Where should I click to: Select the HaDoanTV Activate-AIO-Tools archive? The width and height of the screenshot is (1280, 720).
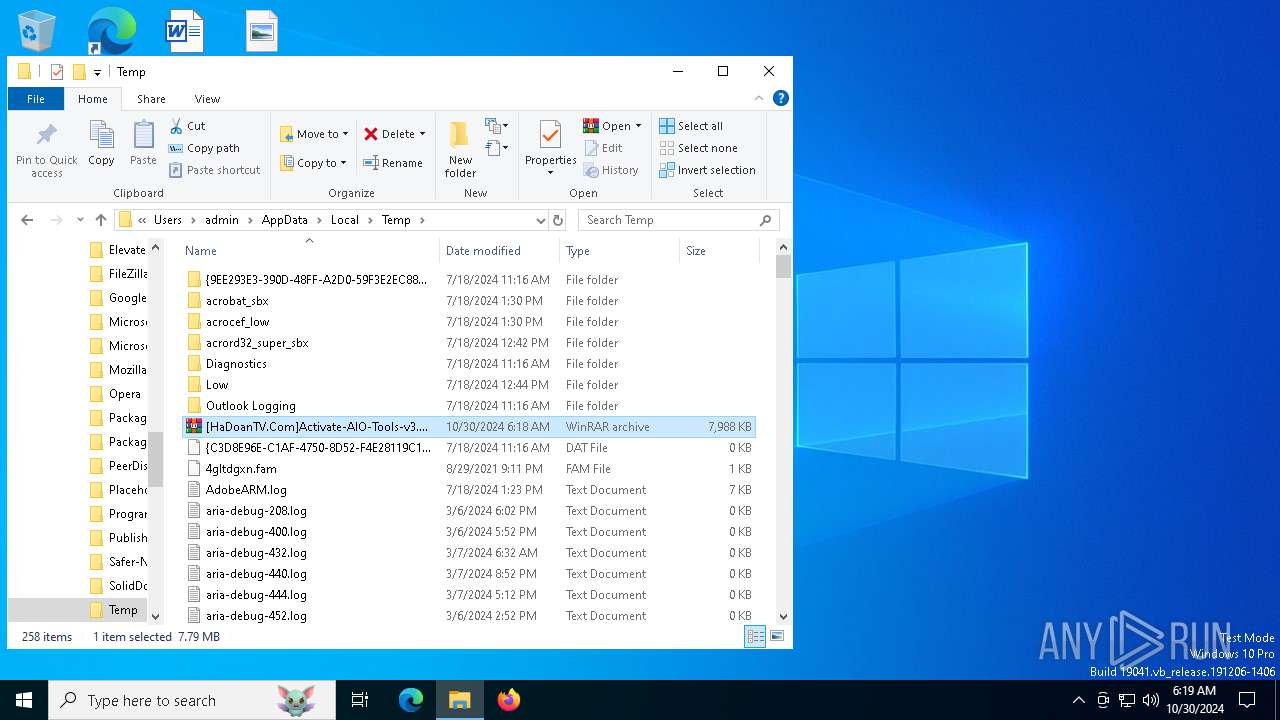pos(469,427)
